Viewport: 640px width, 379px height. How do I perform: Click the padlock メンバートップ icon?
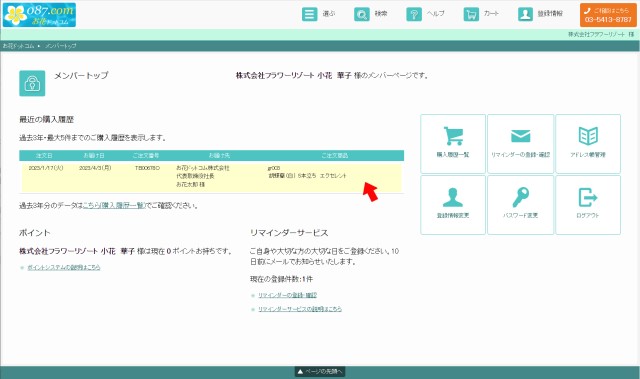click(32, 83)
